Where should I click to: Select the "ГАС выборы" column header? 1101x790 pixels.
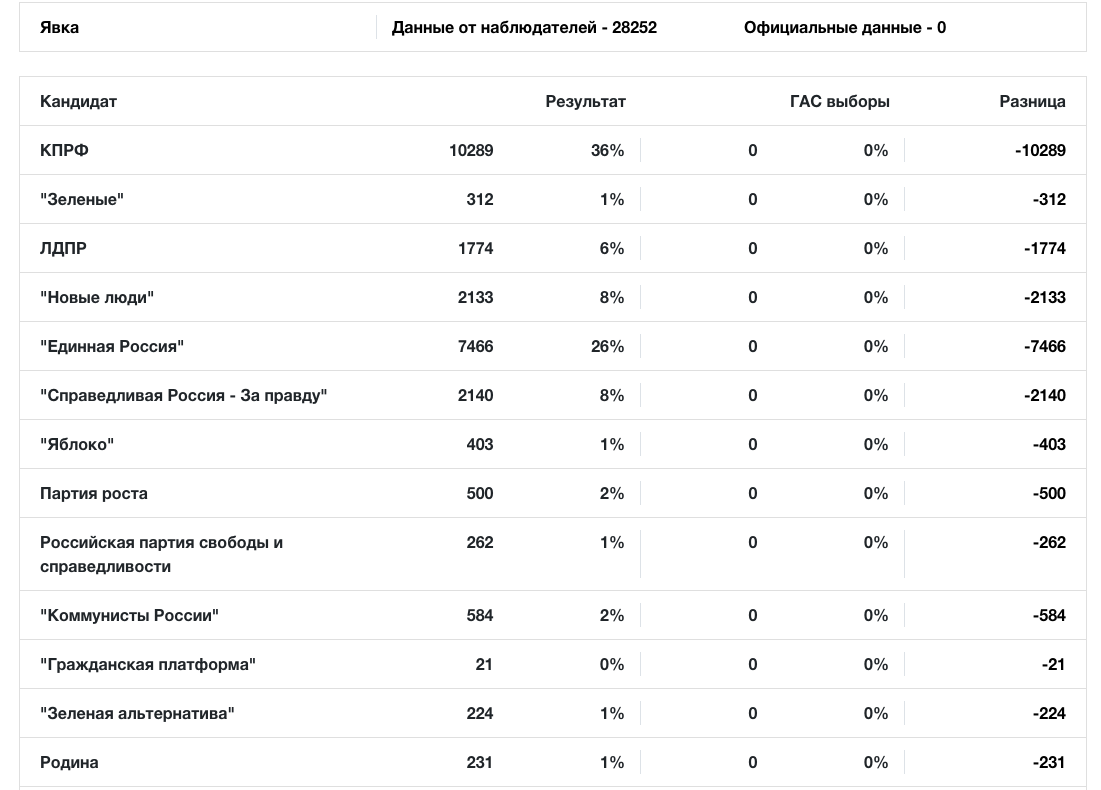coord(839,101)
